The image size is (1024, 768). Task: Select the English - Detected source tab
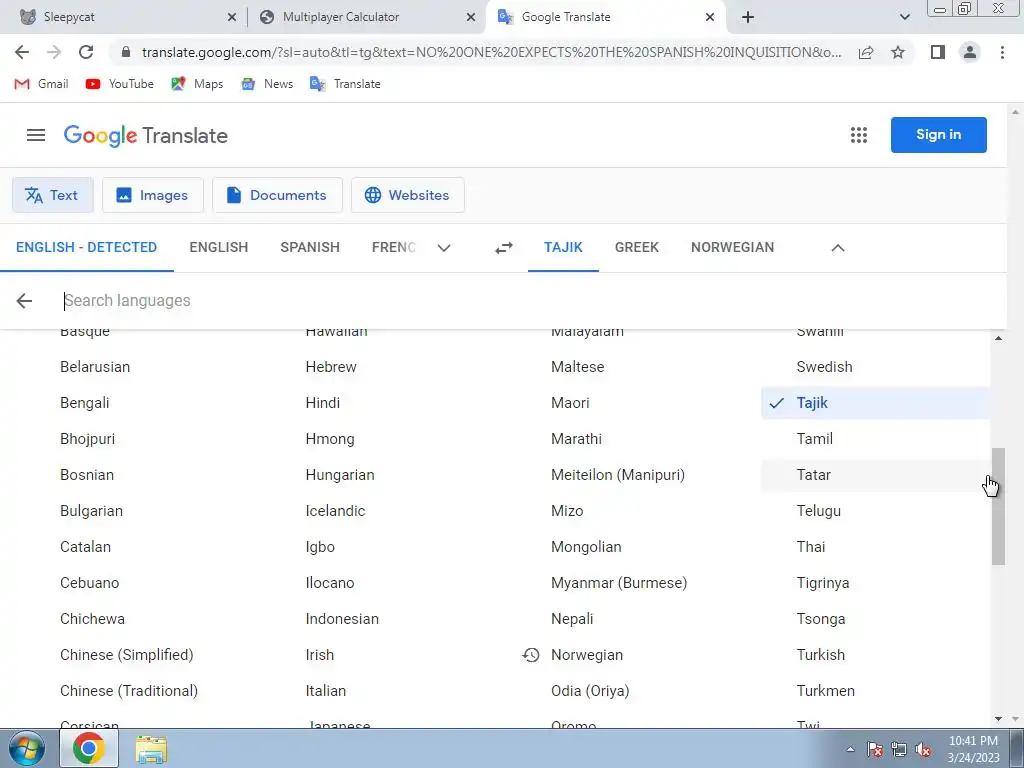pos(87,248)
